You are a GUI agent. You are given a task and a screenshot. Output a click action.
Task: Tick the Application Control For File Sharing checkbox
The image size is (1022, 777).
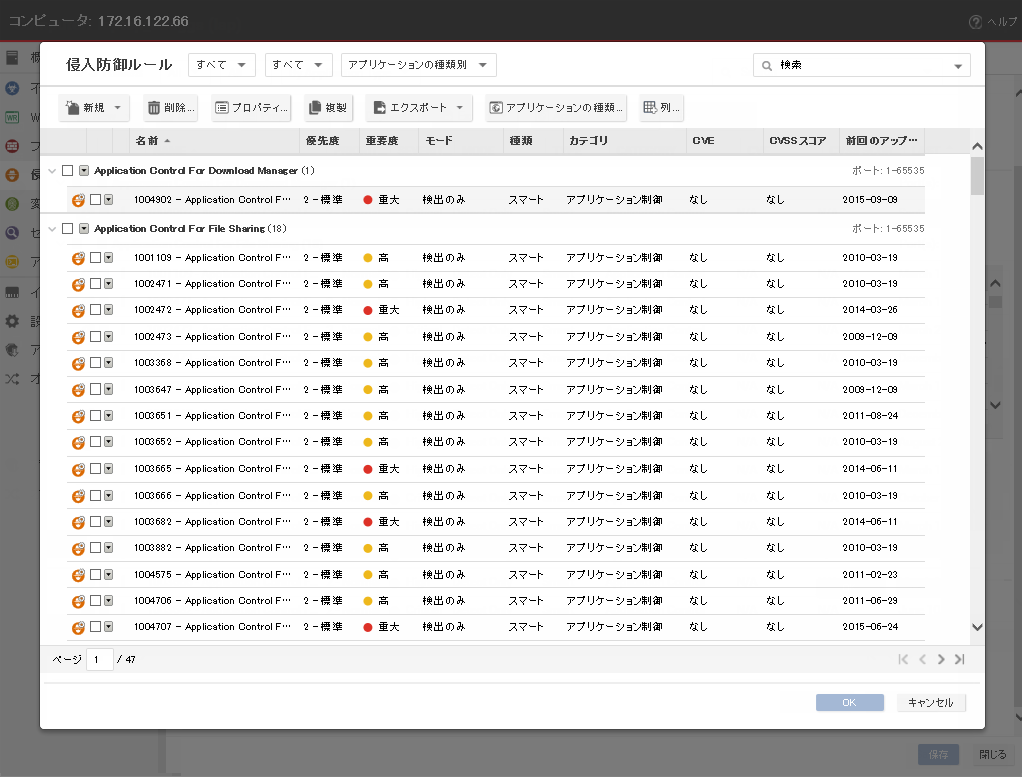pos(67,229)
